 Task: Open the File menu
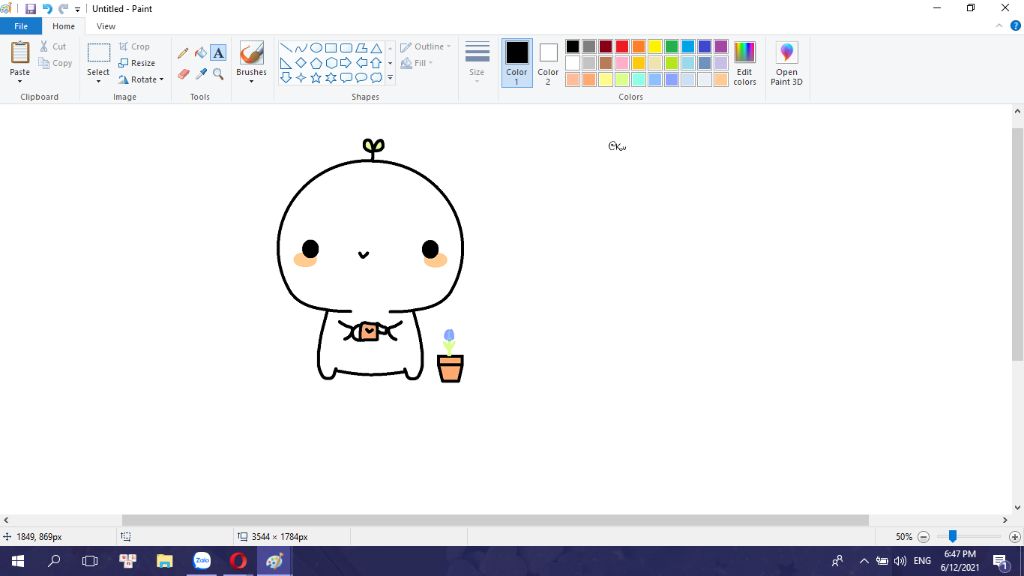pos(21,26)
